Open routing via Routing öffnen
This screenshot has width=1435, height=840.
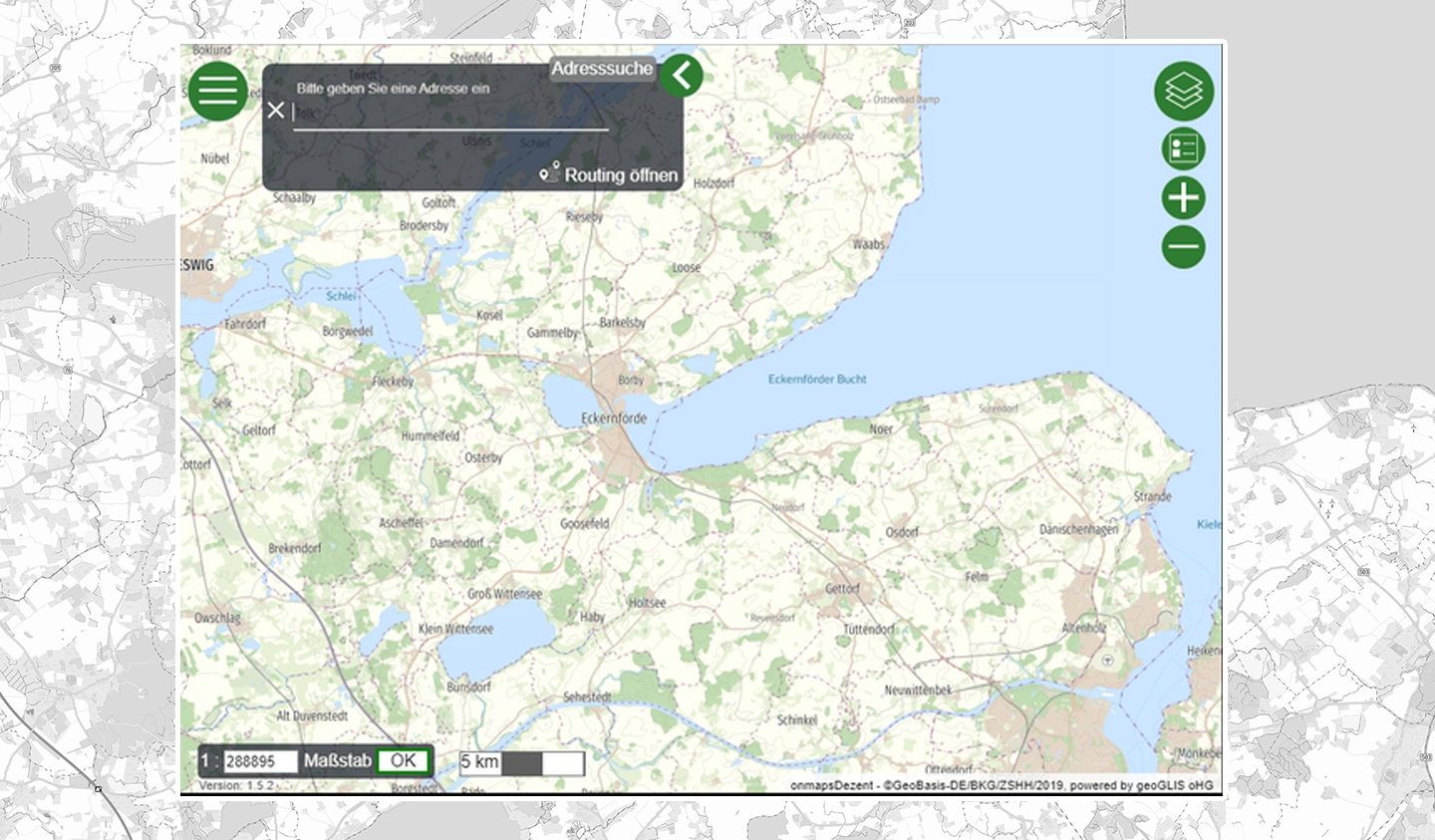(609, 174)
